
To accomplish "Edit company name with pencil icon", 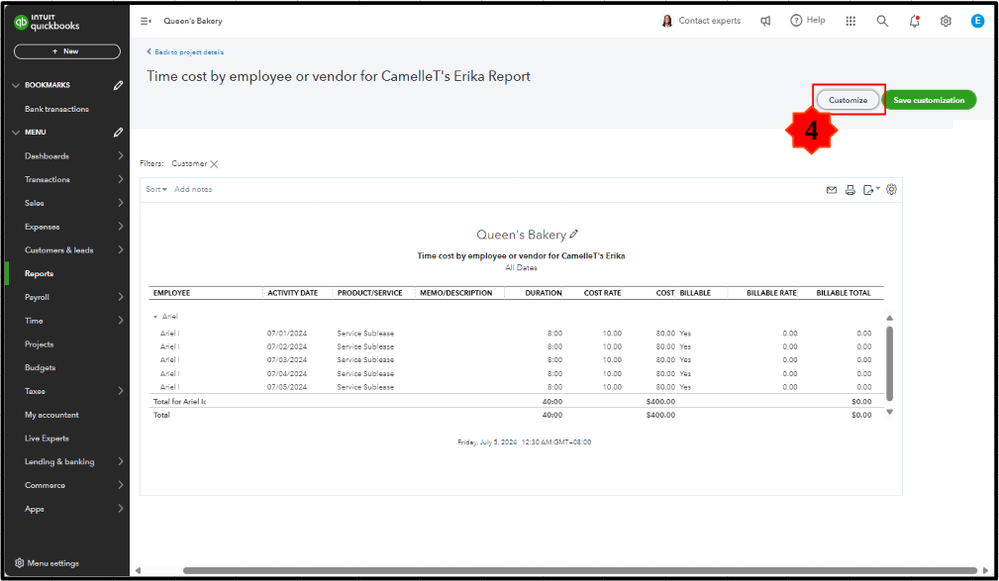I will (x=573, y=234).
